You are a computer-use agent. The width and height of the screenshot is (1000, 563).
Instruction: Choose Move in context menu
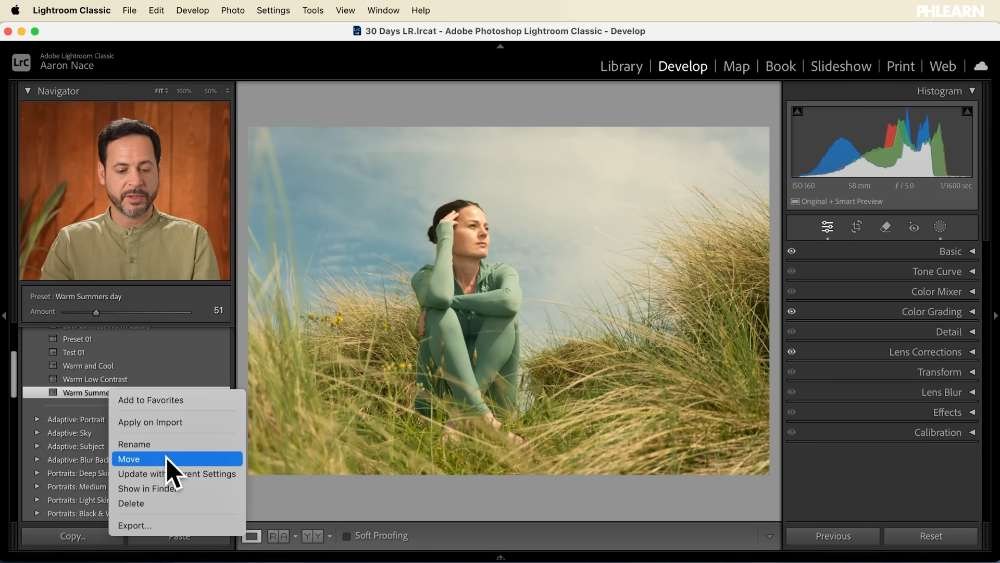pos(177,459)
